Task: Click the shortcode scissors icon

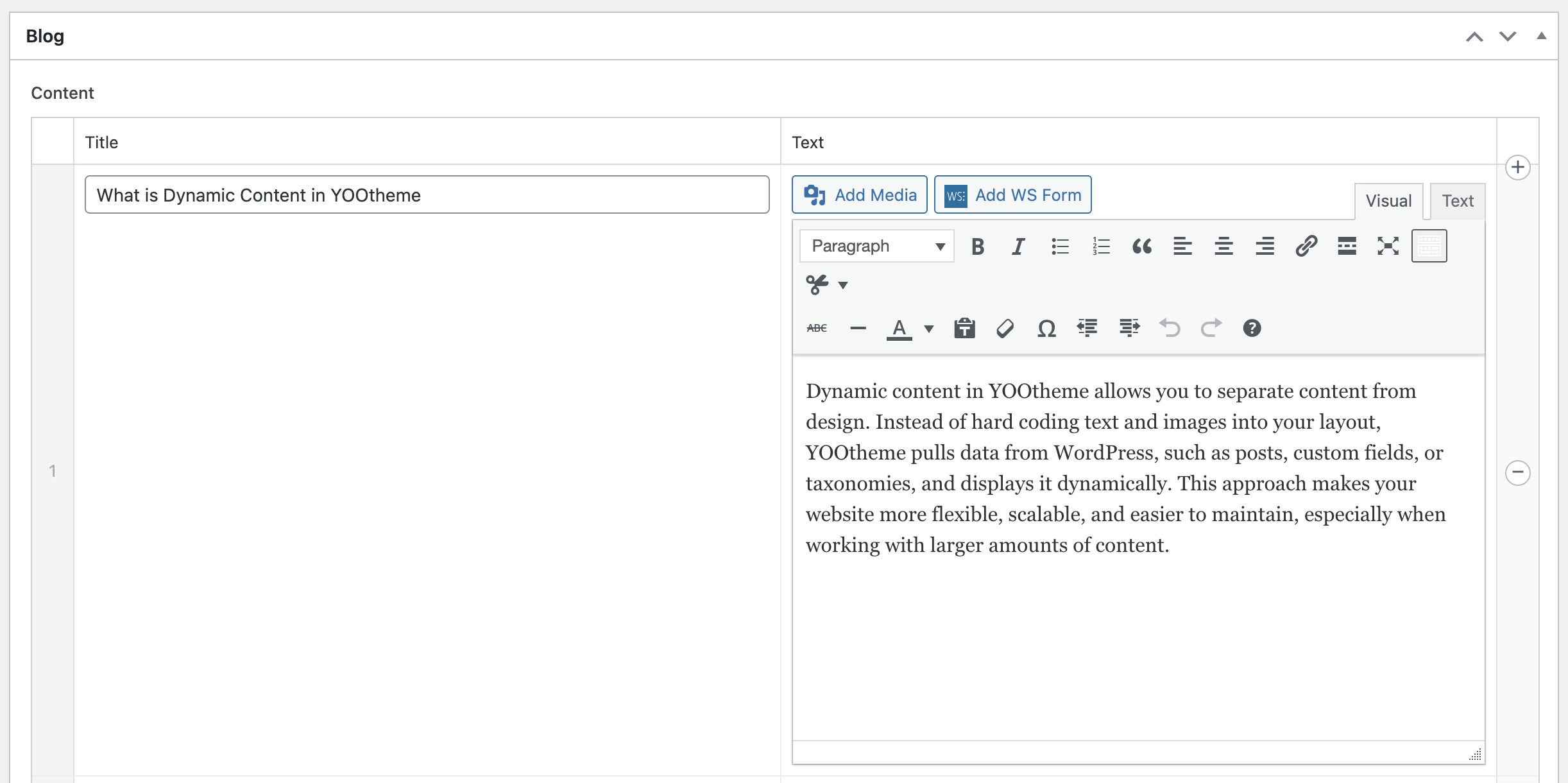Action: click(x=817, y=284)
